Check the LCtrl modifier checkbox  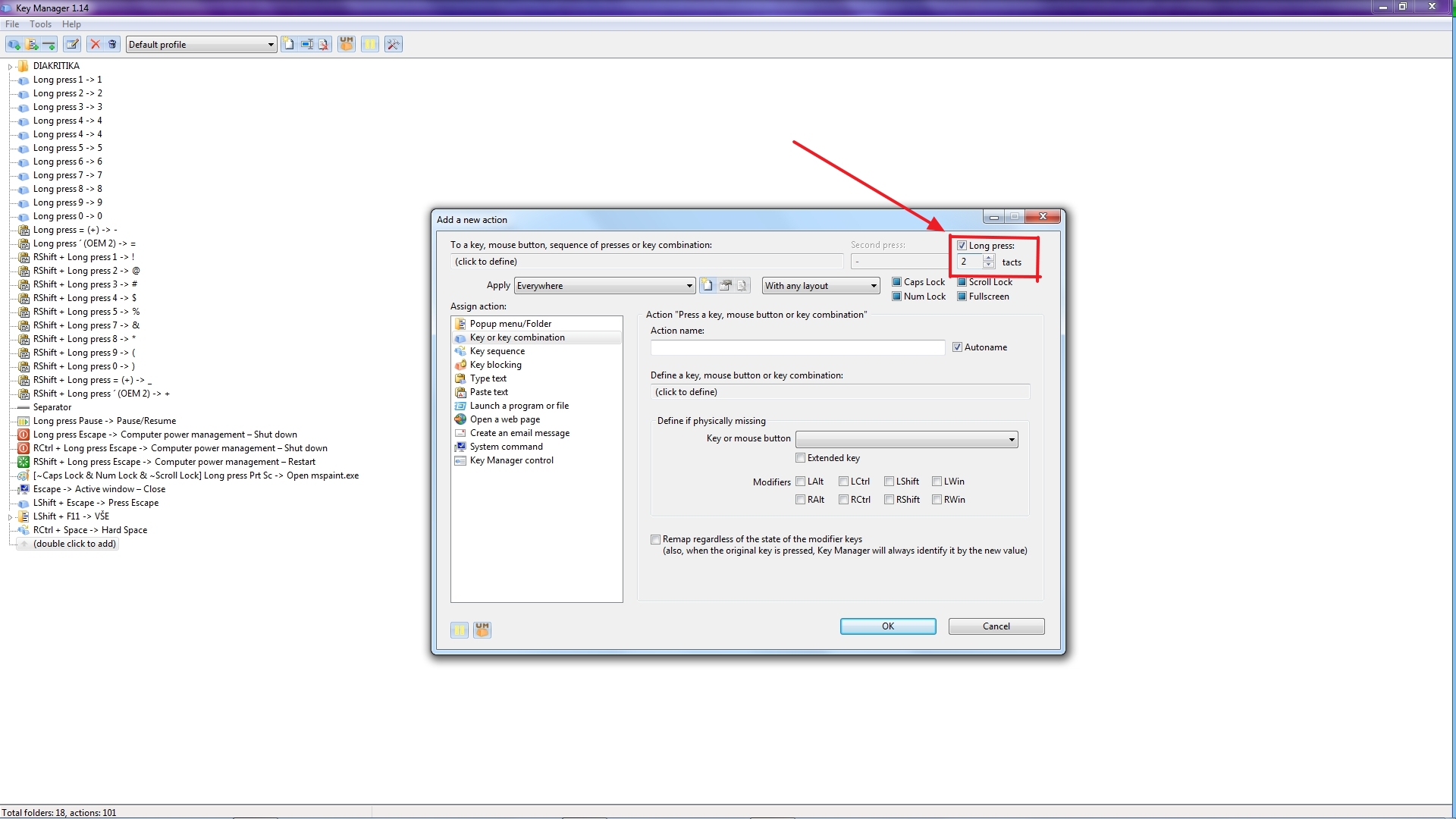pos(843,482)
